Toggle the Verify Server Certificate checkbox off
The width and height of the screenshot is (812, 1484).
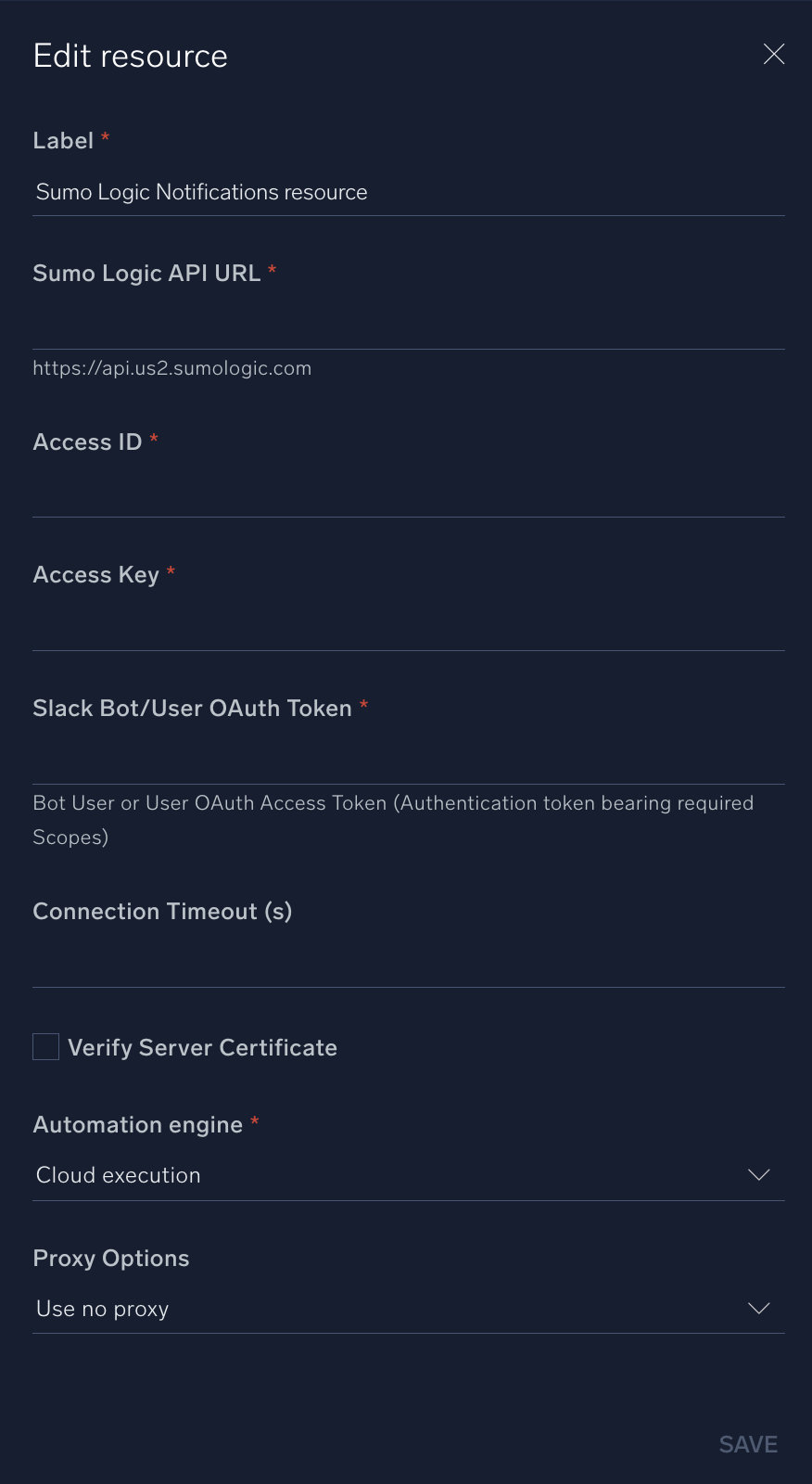(x=45, y=1046)
